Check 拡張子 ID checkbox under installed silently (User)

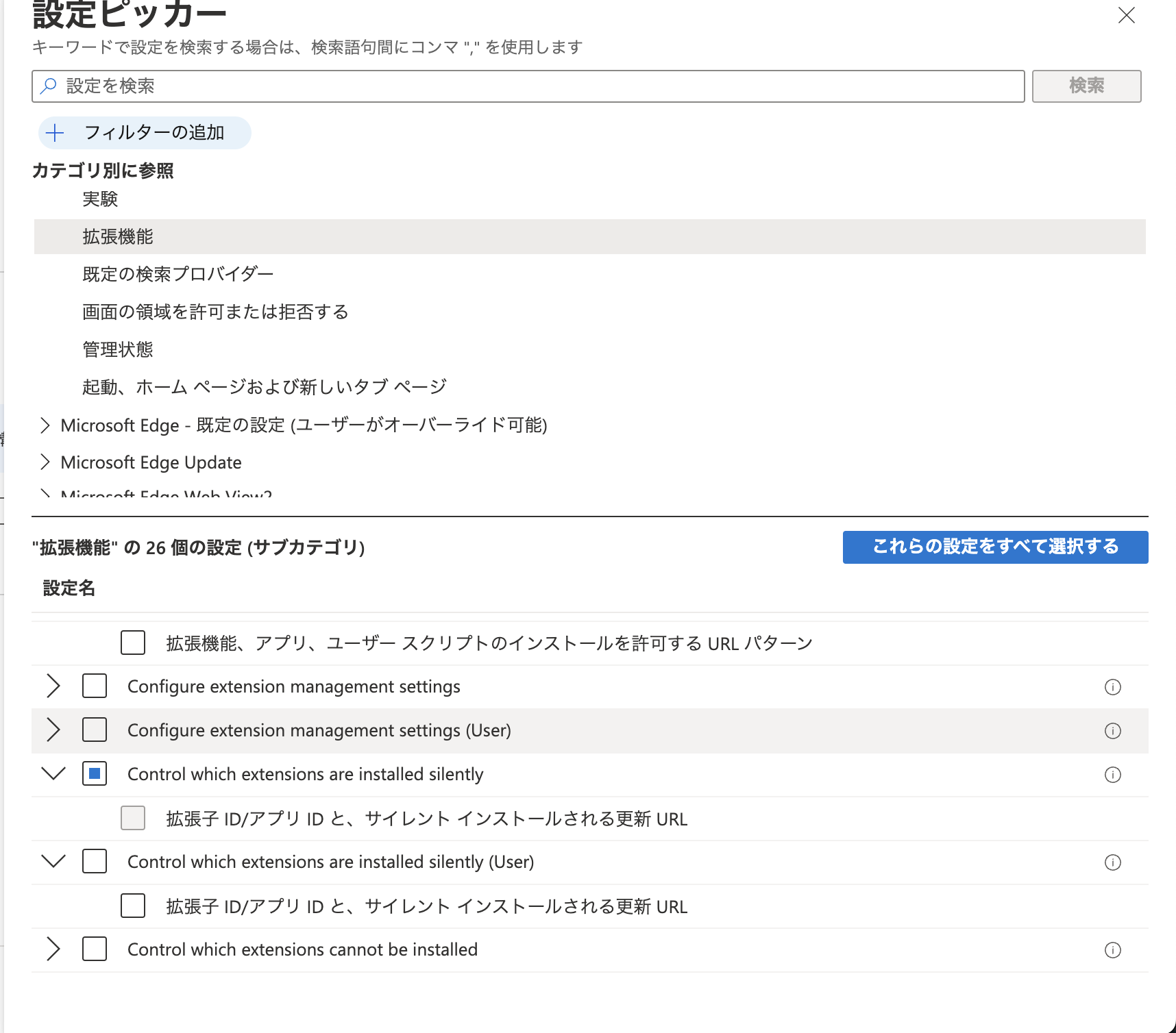tap(133, 905)
